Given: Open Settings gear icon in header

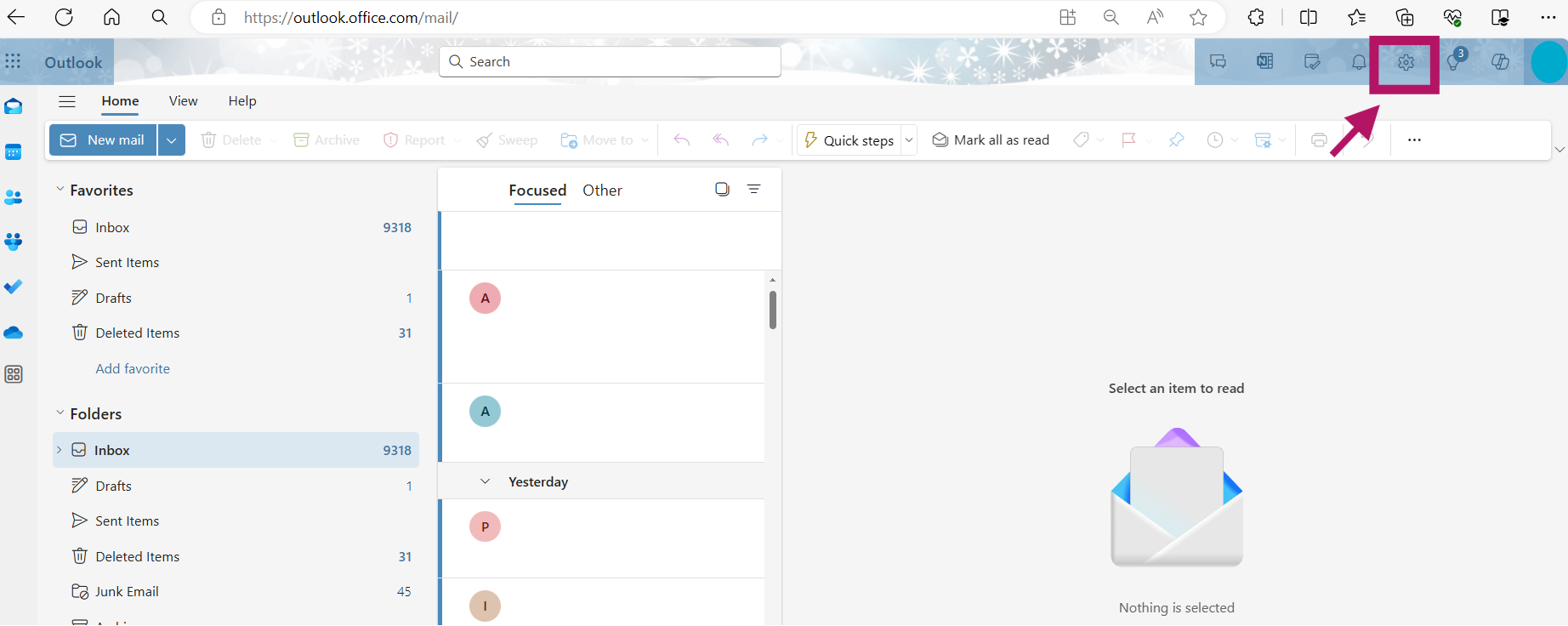Looking at the screenshot, I should pyautogui.click(x=1405, y=62).
